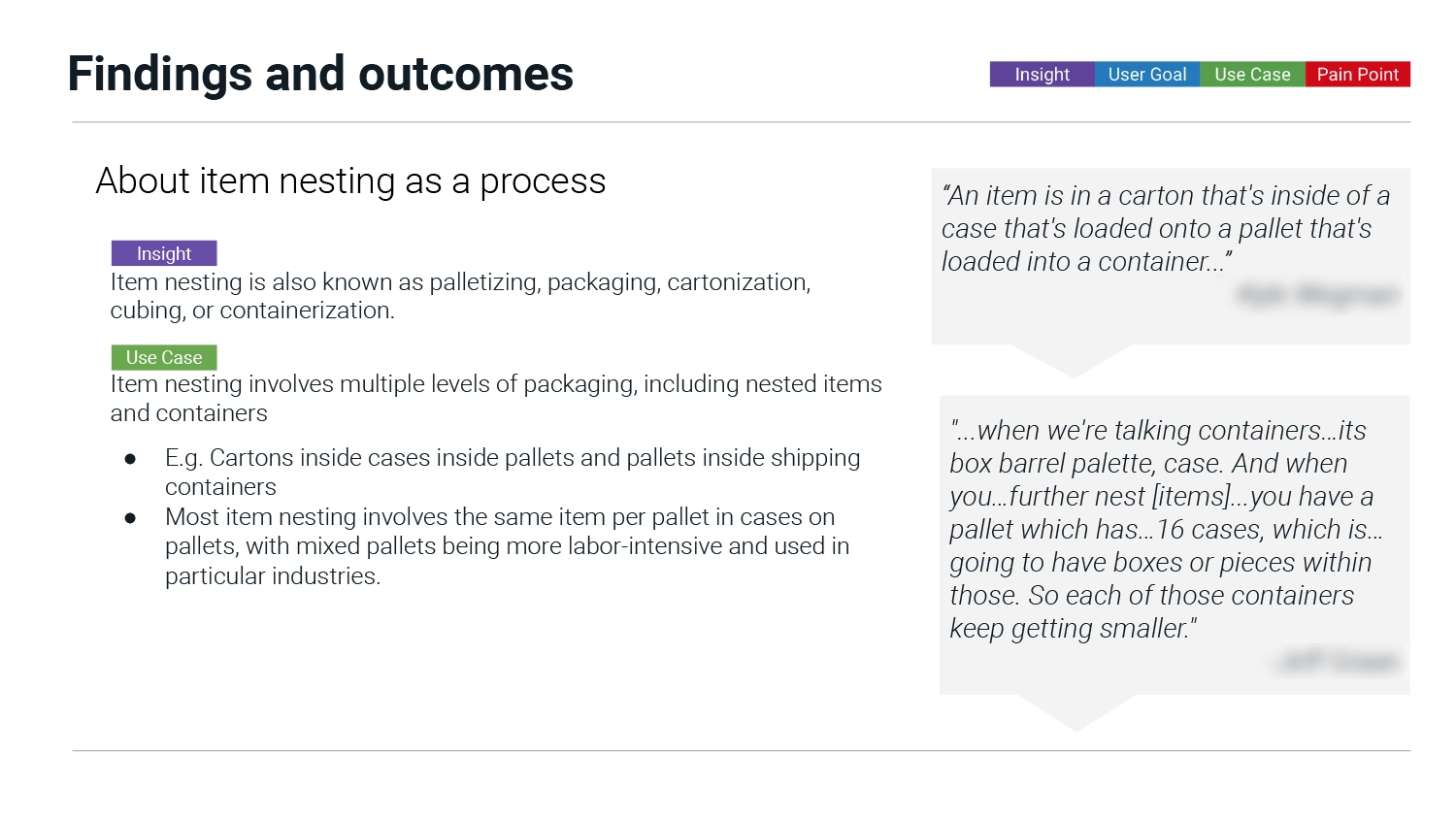Click the bullet dot beside "Most item nesting"
This screenshot has height=819, width=1456.
coord(130,518)
